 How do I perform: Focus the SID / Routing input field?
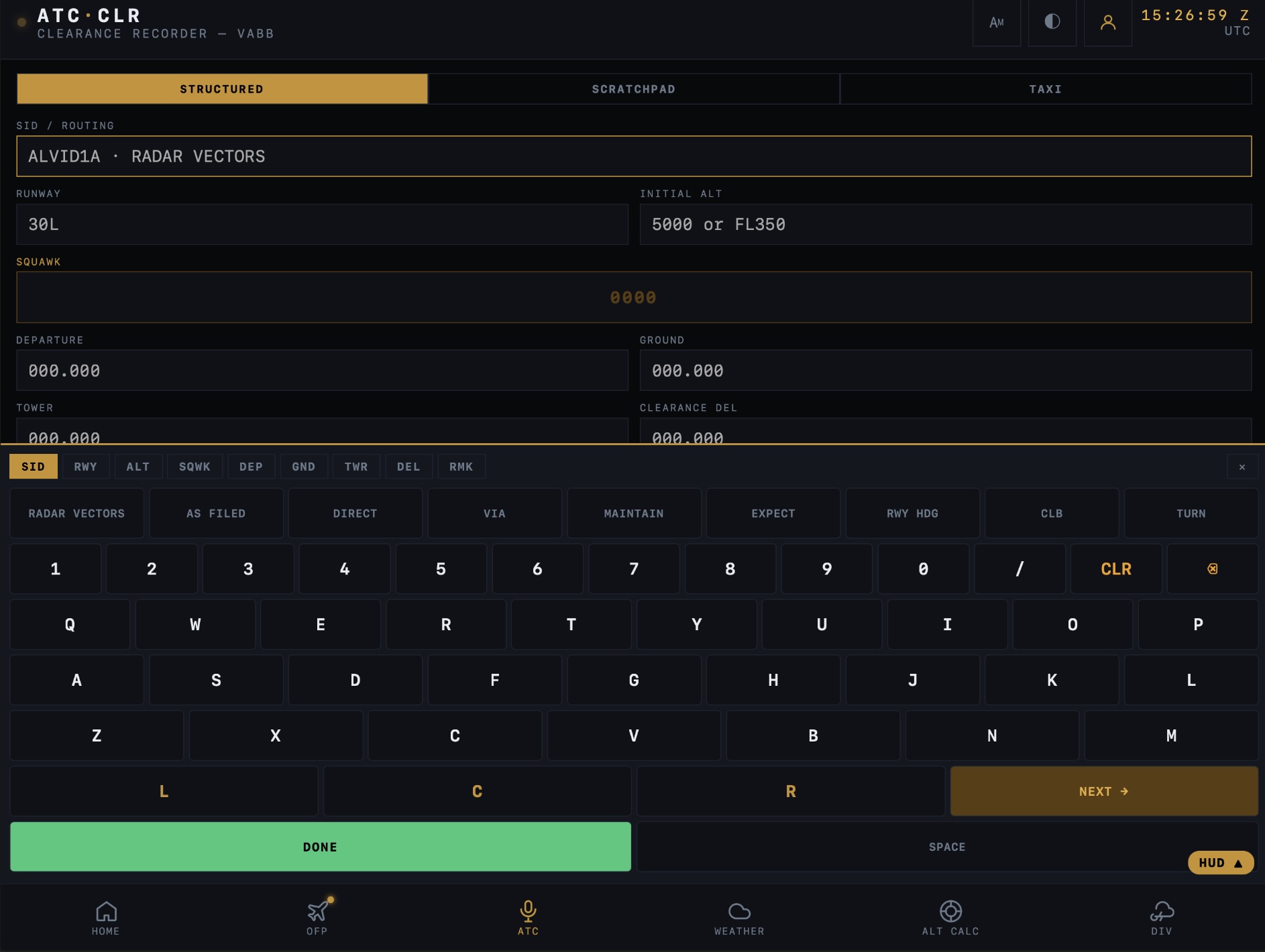pos(634,156)
